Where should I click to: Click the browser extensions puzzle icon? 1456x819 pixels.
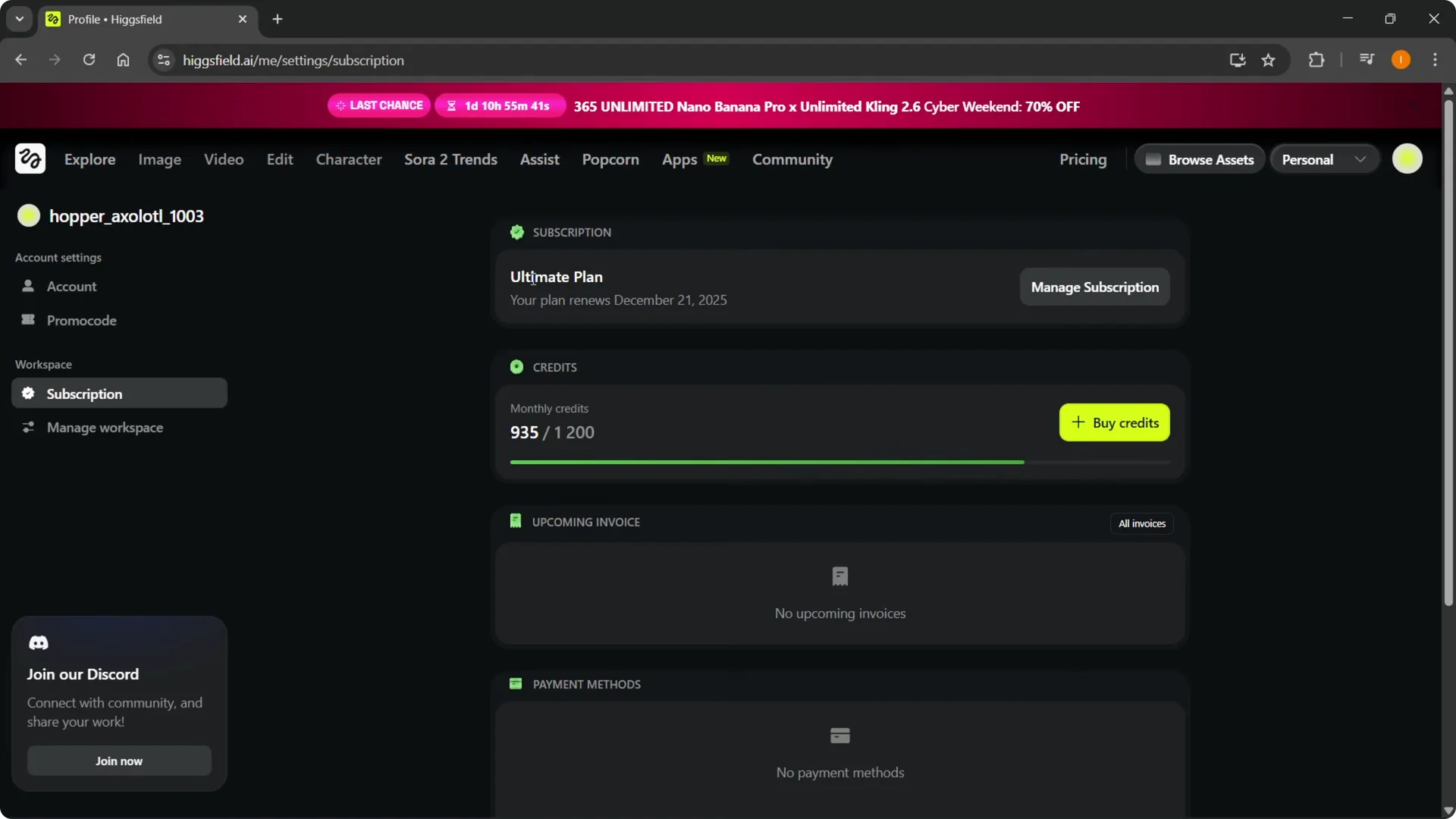(1317, 60)
